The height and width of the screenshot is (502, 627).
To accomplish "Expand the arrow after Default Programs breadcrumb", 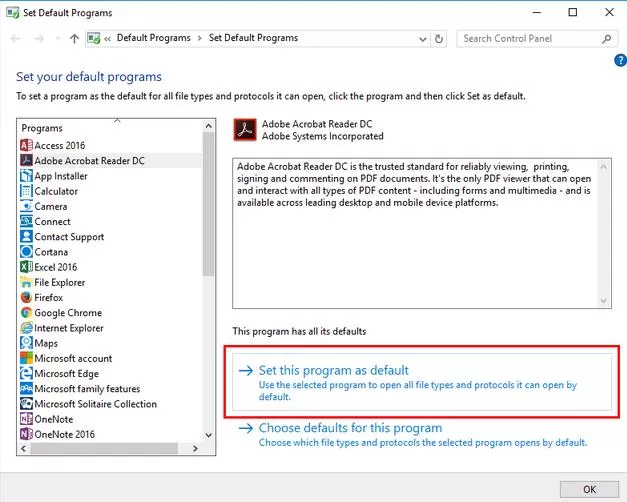I will coord(200,38).
